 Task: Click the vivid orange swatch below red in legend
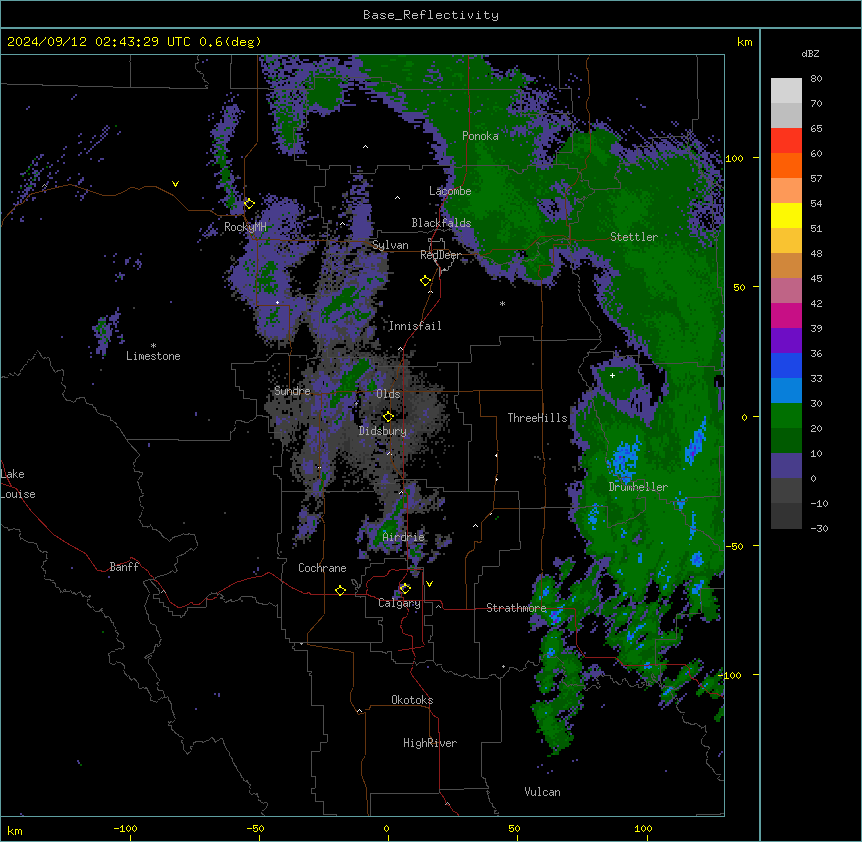(786, 165)
